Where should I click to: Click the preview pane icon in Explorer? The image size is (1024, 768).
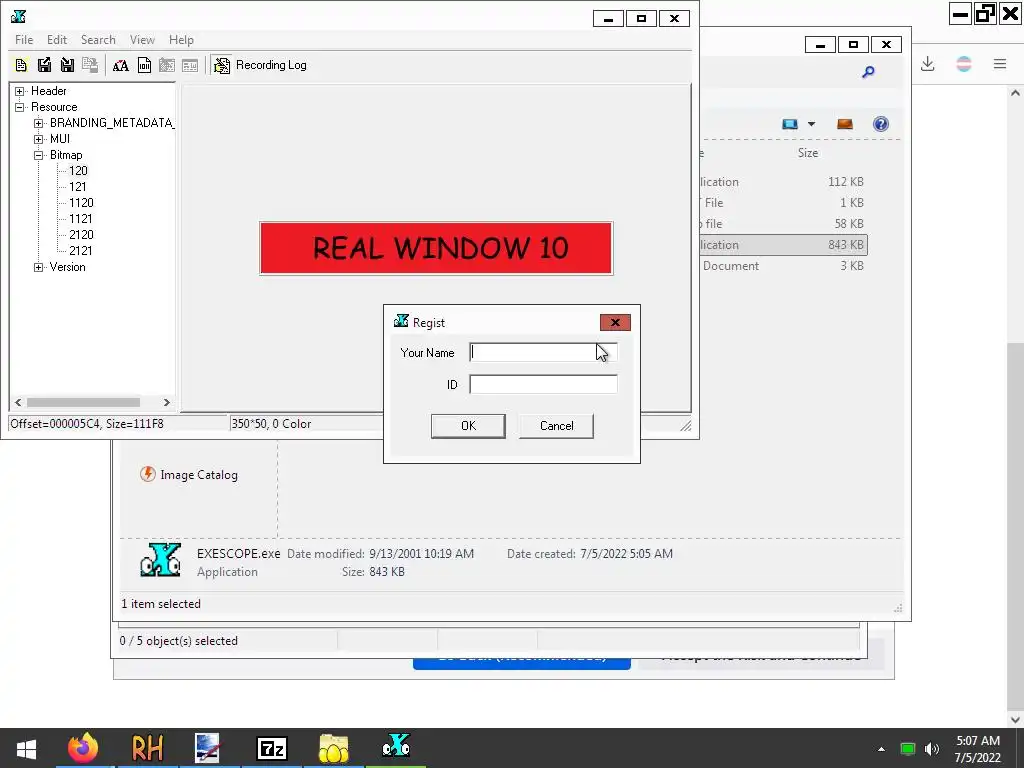pos(844,124)
